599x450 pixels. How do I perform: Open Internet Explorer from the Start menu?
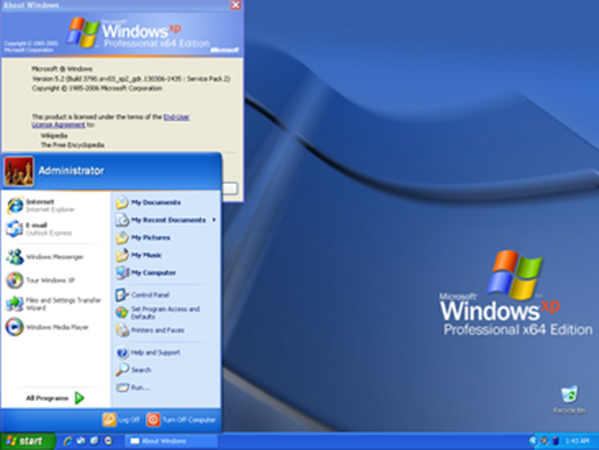tap(56, 206)
